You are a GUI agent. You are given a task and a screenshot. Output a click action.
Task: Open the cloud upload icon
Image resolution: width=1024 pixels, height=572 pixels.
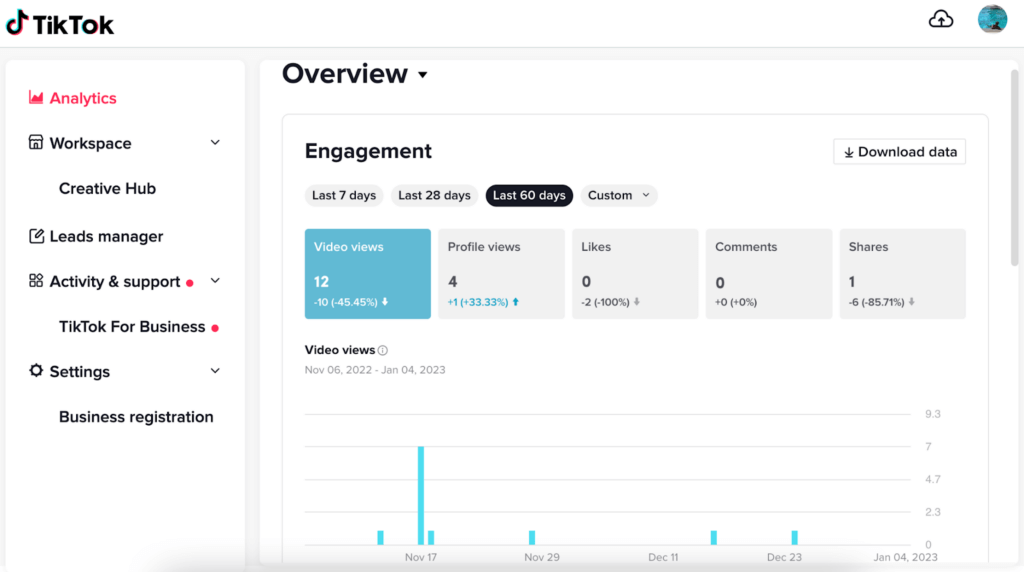940,19
